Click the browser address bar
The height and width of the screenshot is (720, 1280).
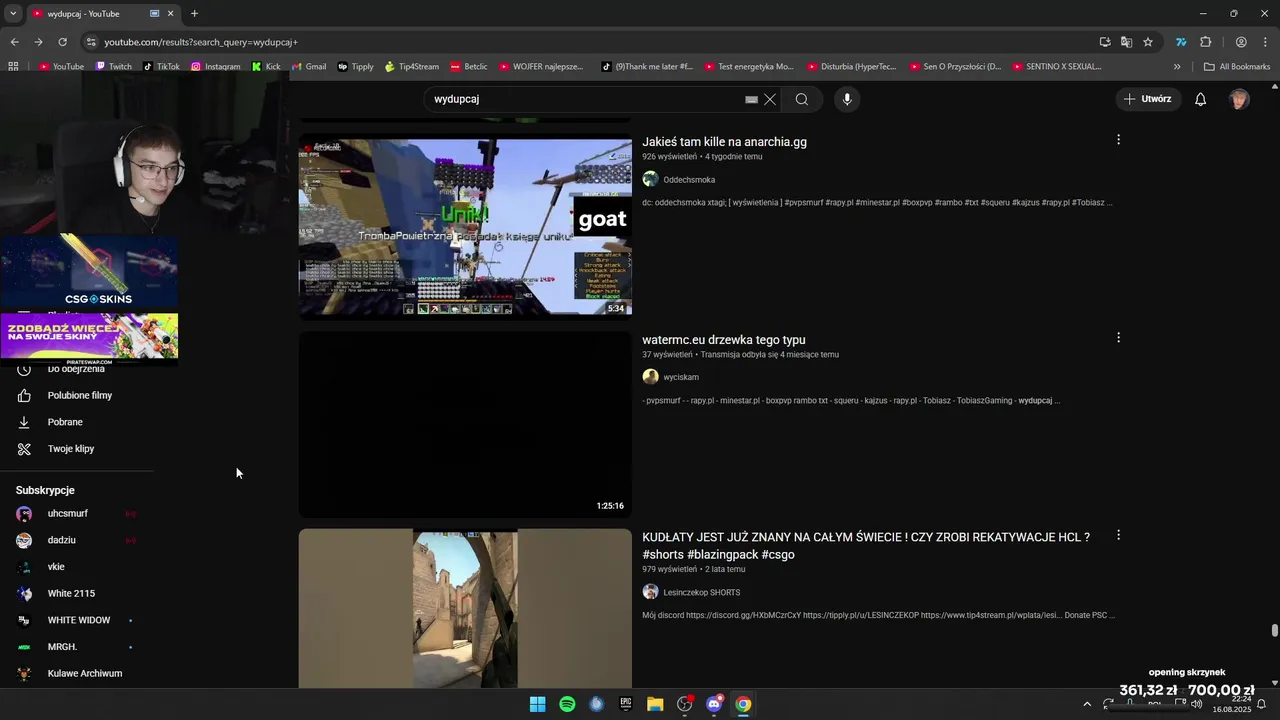pyautogui.click(x=590, y=42)
